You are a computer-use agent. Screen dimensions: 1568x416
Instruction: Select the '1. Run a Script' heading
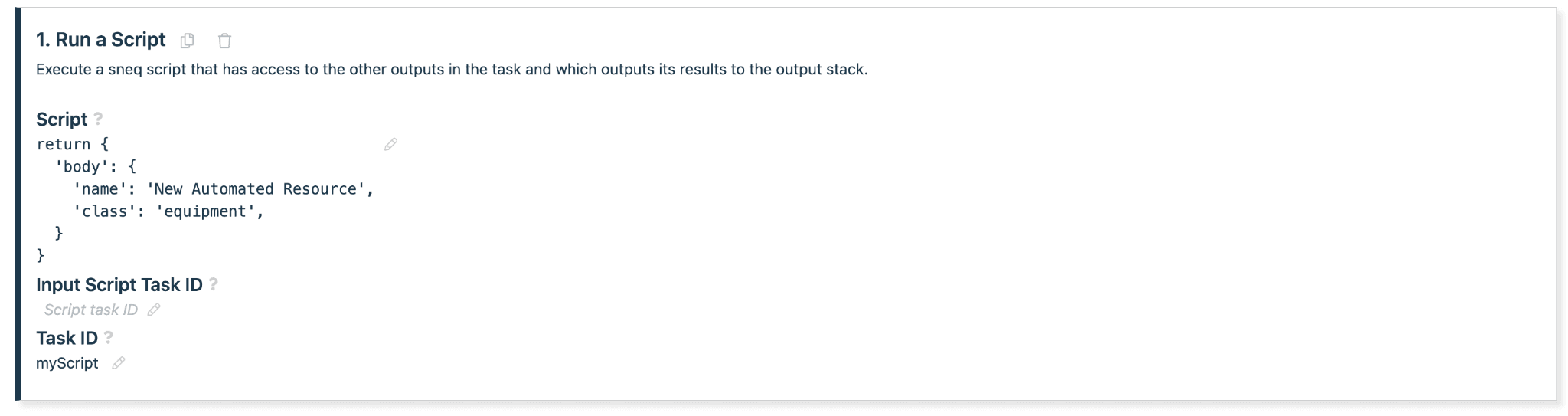101,40
